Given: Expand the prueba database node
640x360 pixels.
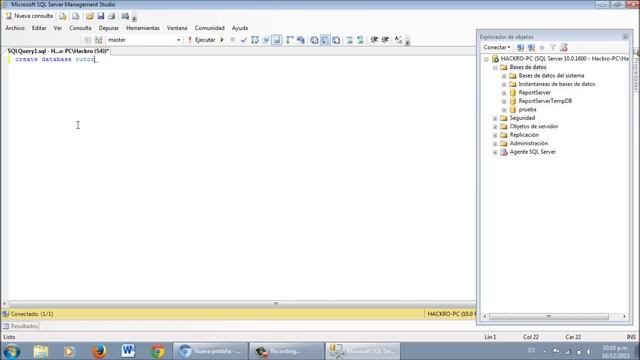Looking at the screenshot, I should pos(504,110).
